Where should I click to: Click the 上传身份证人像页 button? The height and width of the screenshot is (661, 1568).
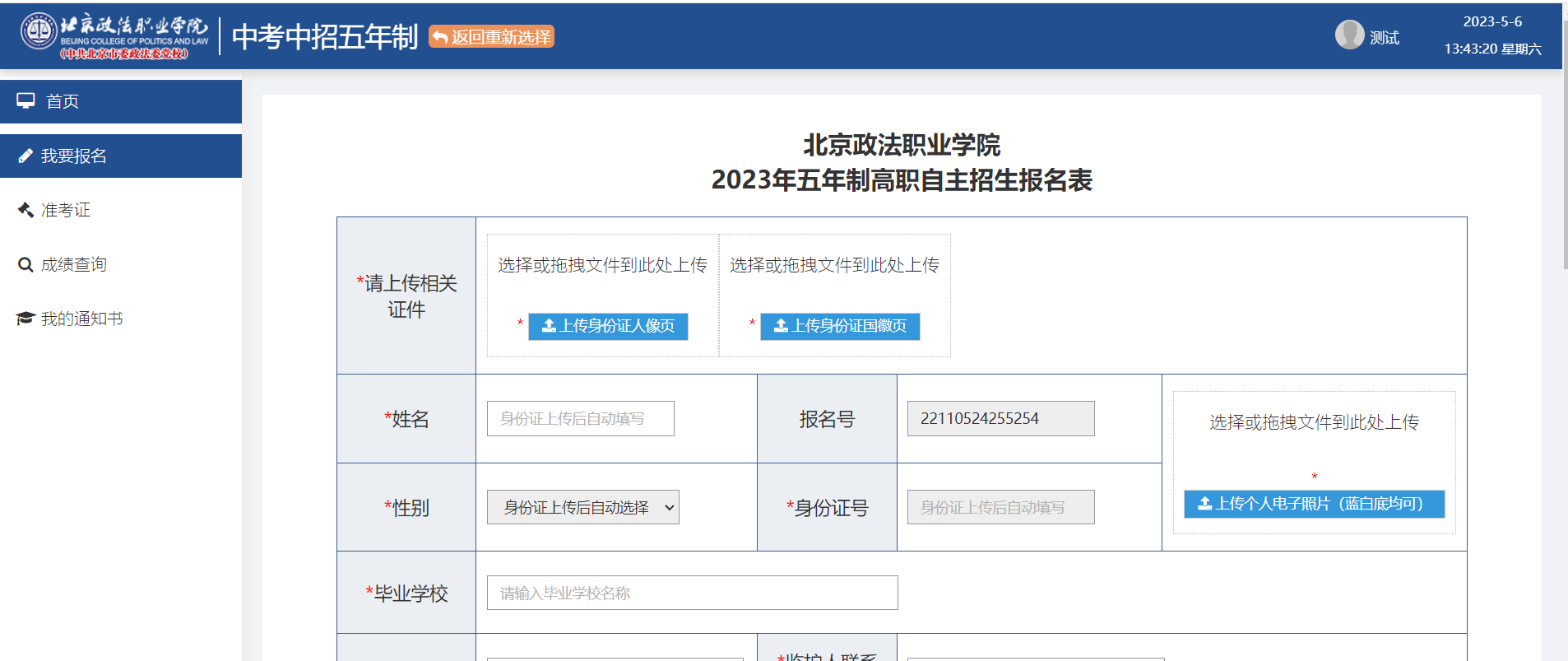(608, 326)
